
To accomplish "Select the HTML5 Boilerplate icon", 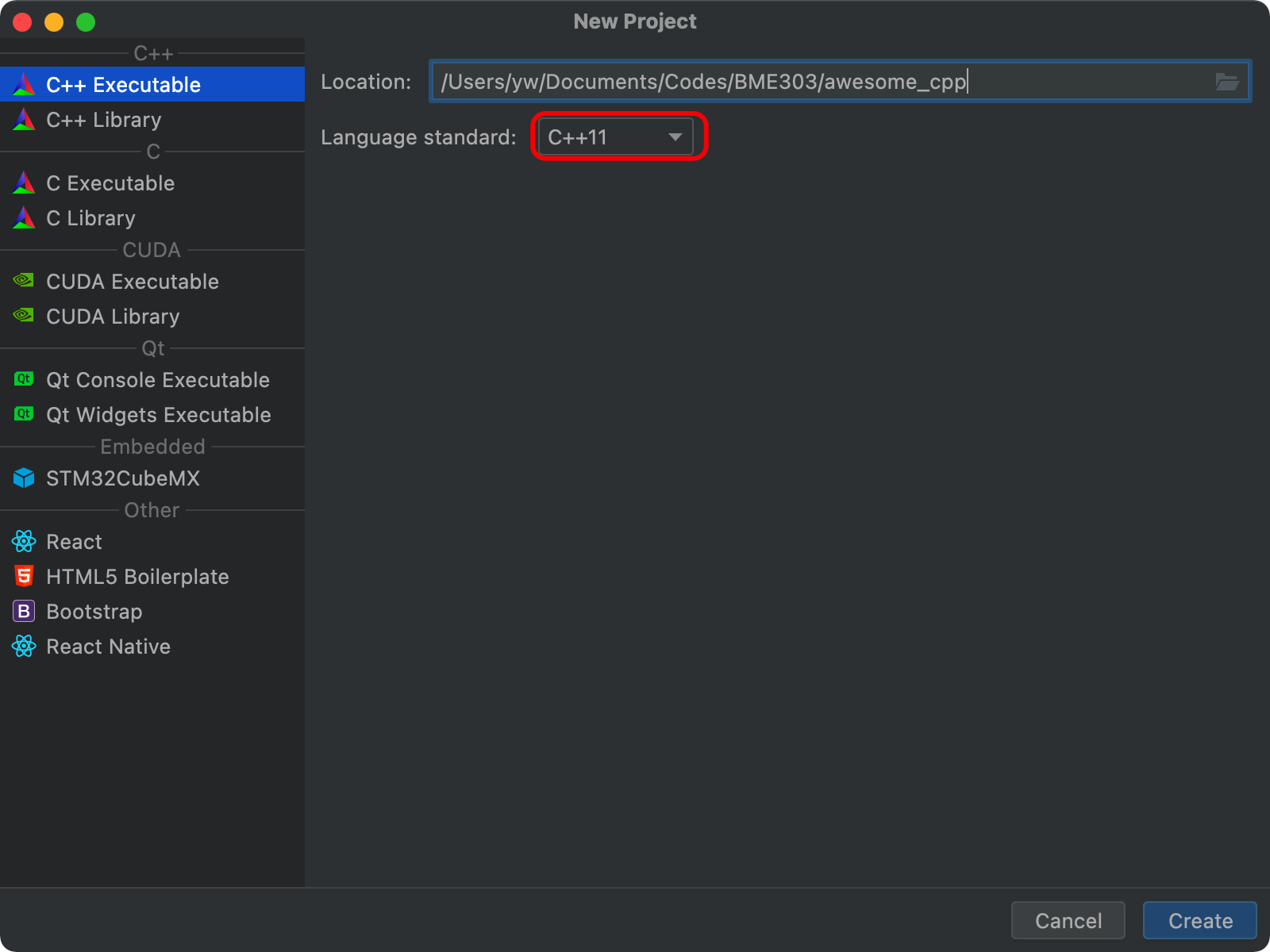I will click(23, 576).
